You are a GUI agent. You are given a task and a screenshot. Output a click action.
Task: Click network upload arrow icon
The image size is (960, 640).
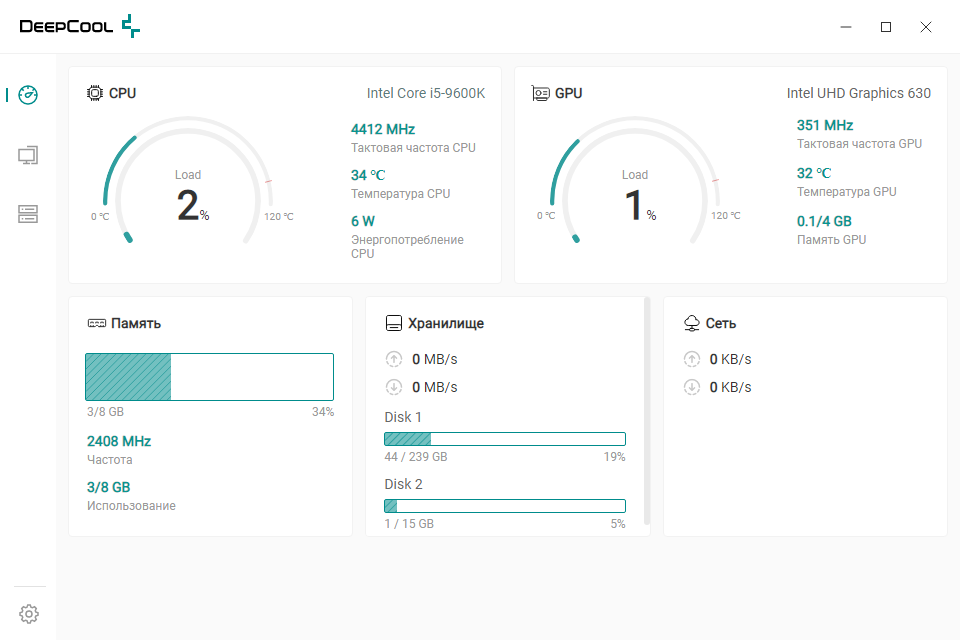click(692, 359)
